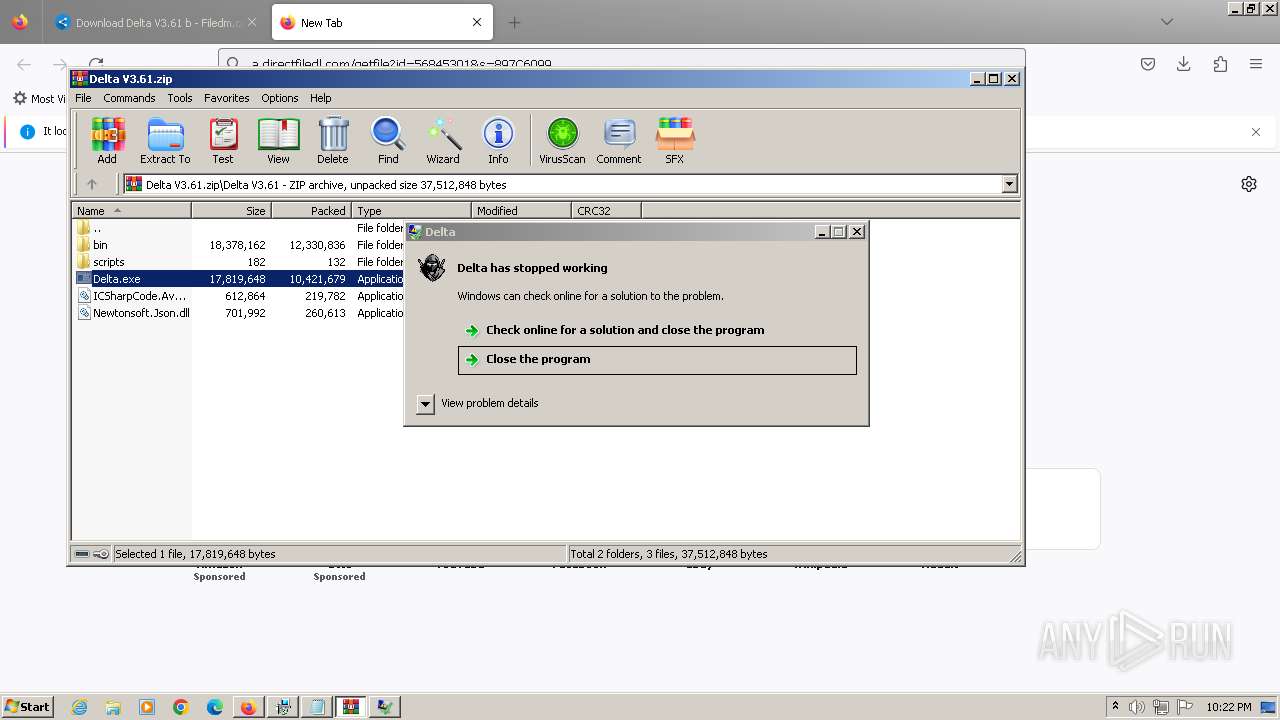The width and height of the screenshot is (1280, 720).
Task: Open Firefox Extensions icon
Action: (1220, 64)
